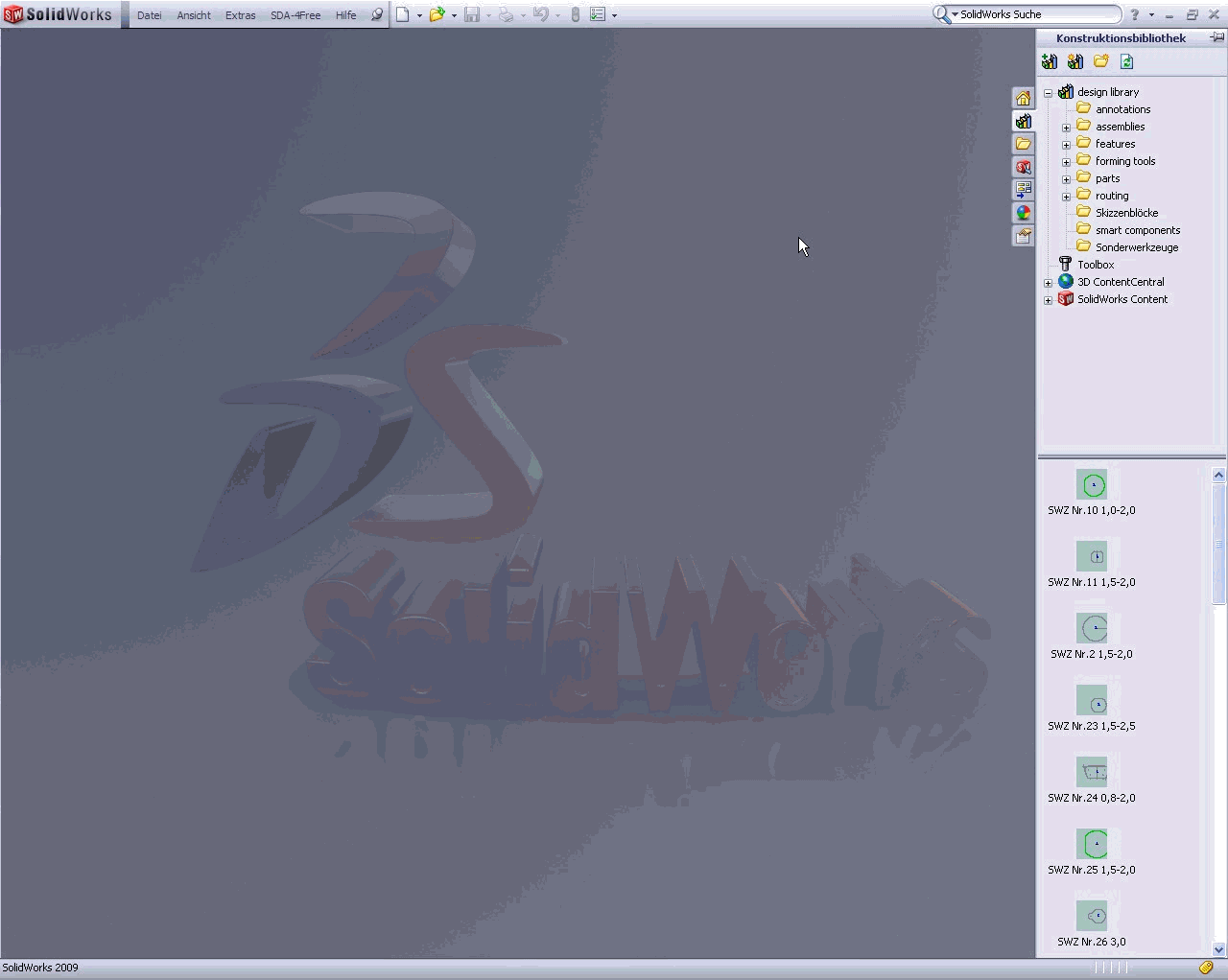Click the pin icon beside the Hilfe menu
This screenshot has height=980, width=1228.
pos(377,14)
